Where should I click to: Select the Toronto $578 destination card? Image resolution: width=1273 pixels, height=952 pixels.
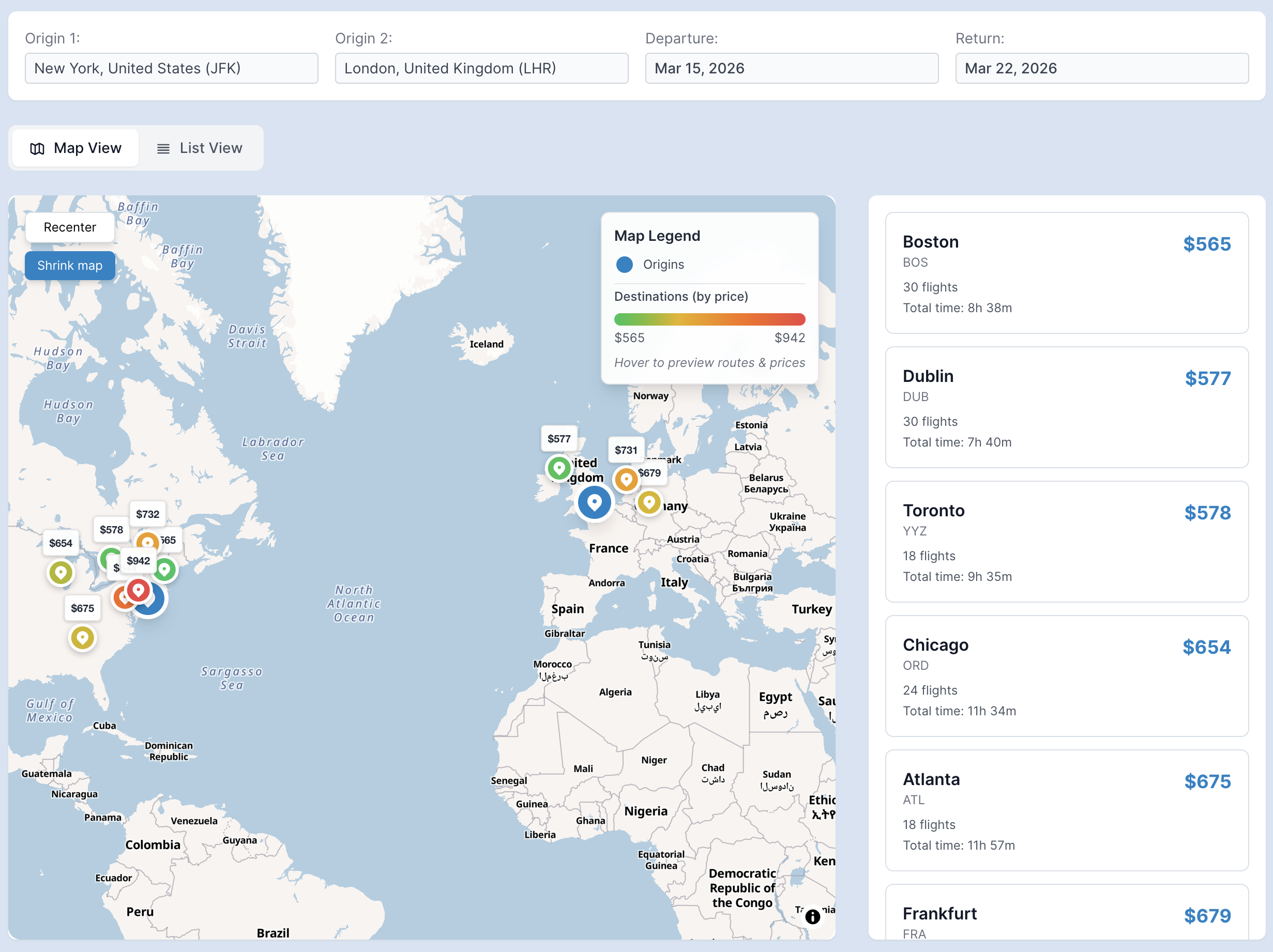point(1066,542)
